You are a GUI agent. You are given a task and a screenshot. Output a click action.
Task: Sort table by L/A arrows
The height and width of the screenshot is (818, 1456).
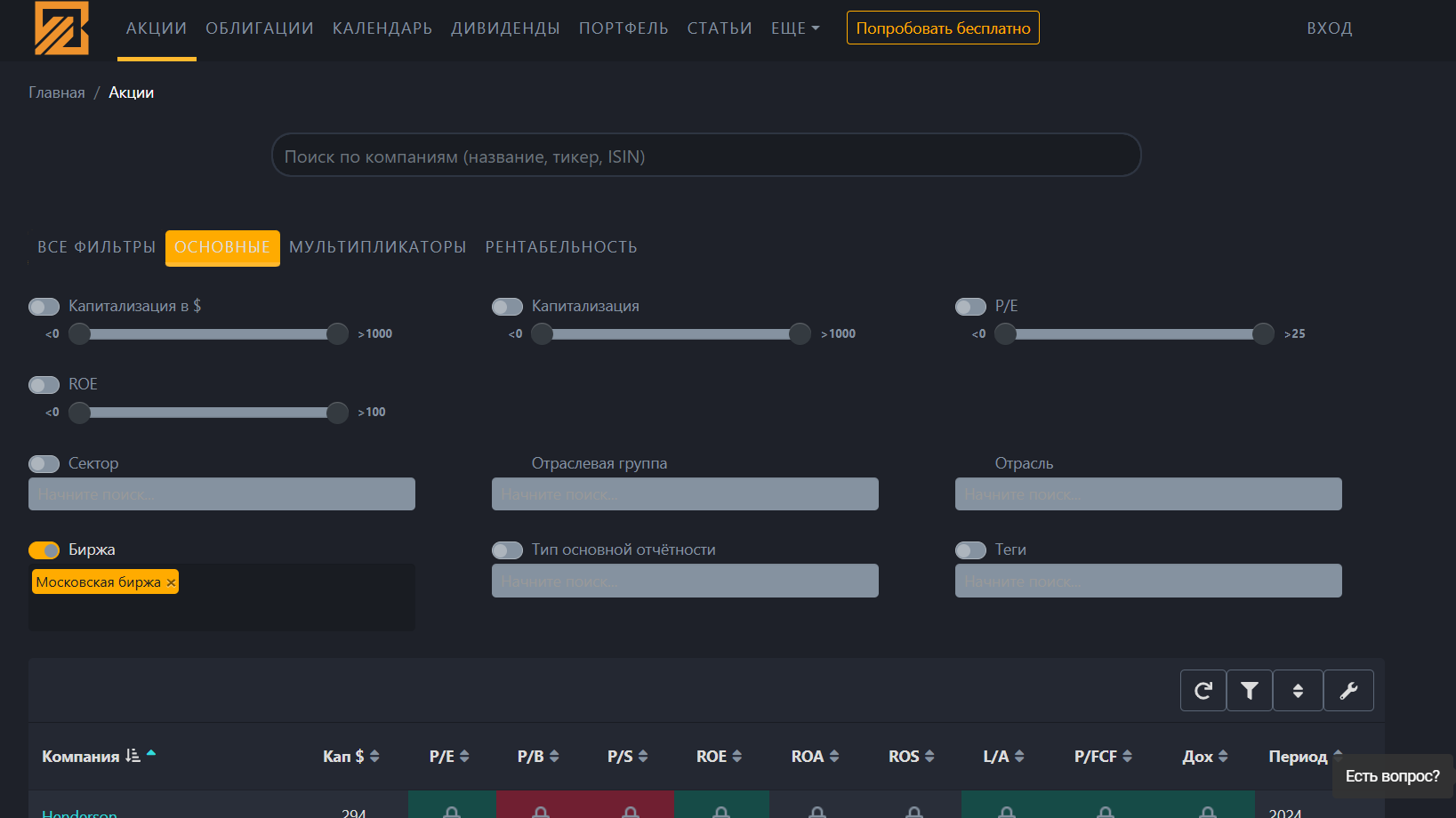click(x=1019, y=757)
